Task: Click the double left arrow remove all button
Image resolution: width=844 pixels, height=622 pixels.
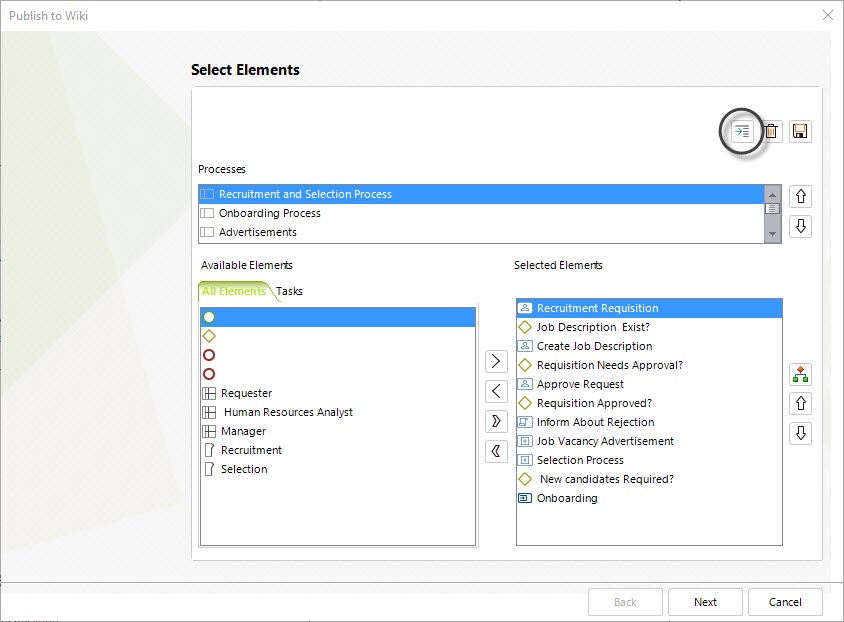Action: tap(496, 451)
